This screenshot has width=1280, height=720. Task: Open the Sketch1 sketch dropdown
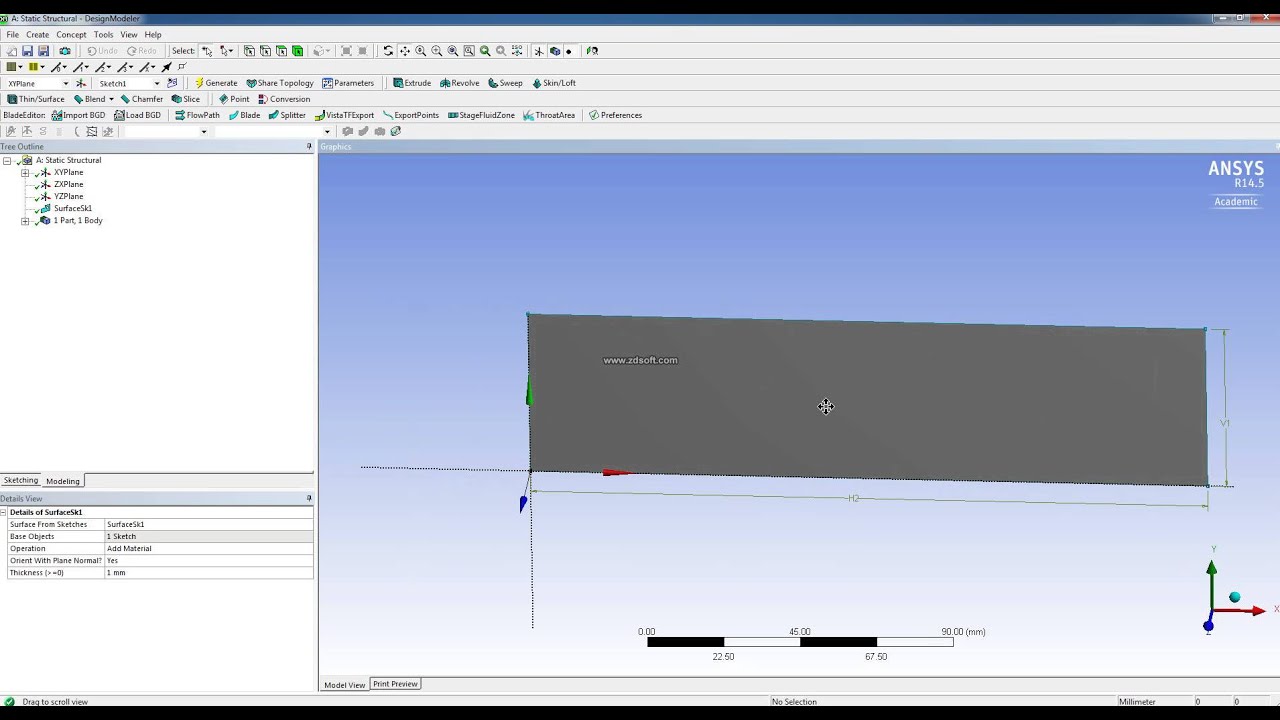[x=157, y=83]
